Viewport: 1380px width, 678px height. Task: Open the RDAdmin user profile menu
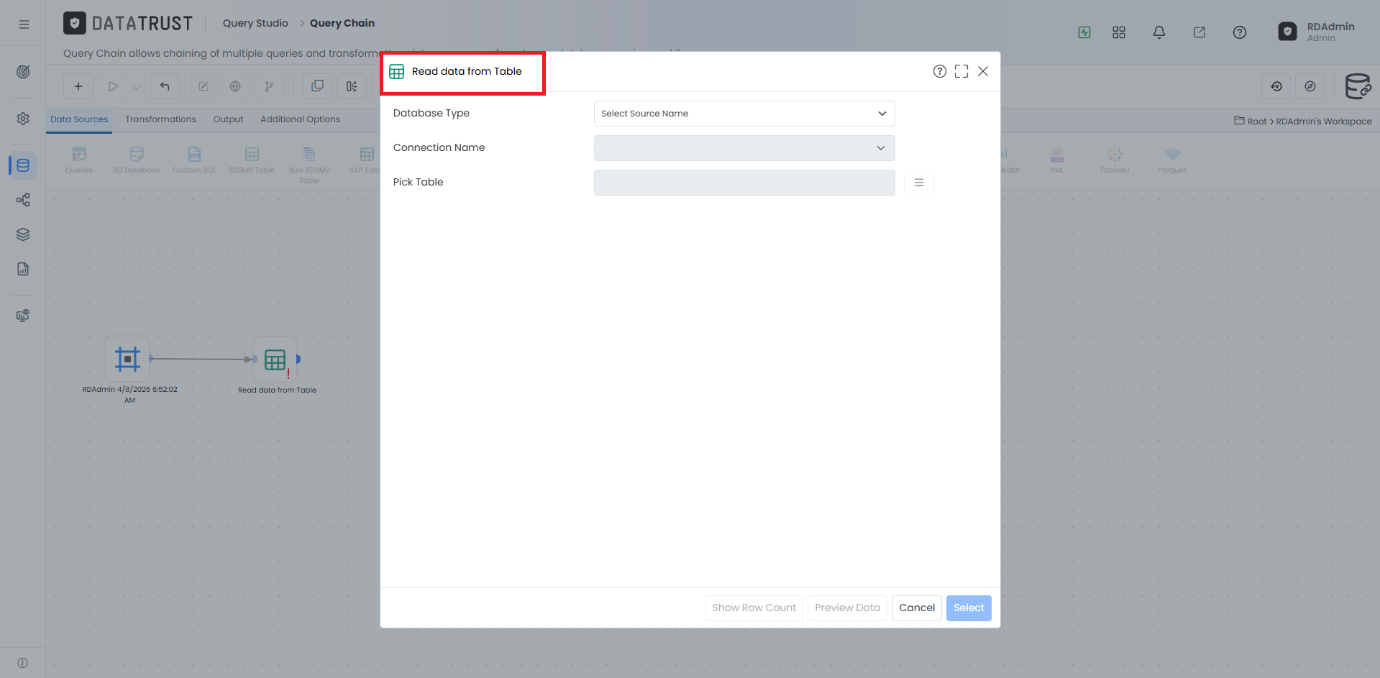coord(1317,32)
